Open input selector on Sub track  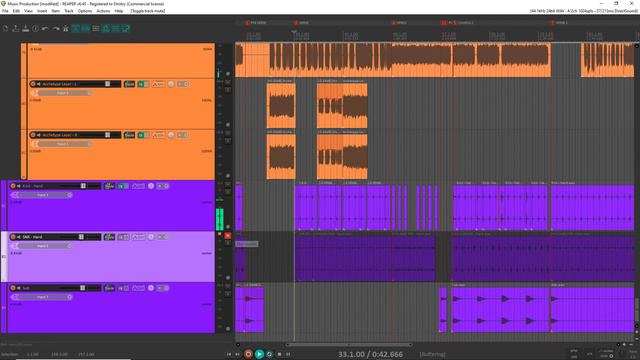pos(42,298)
